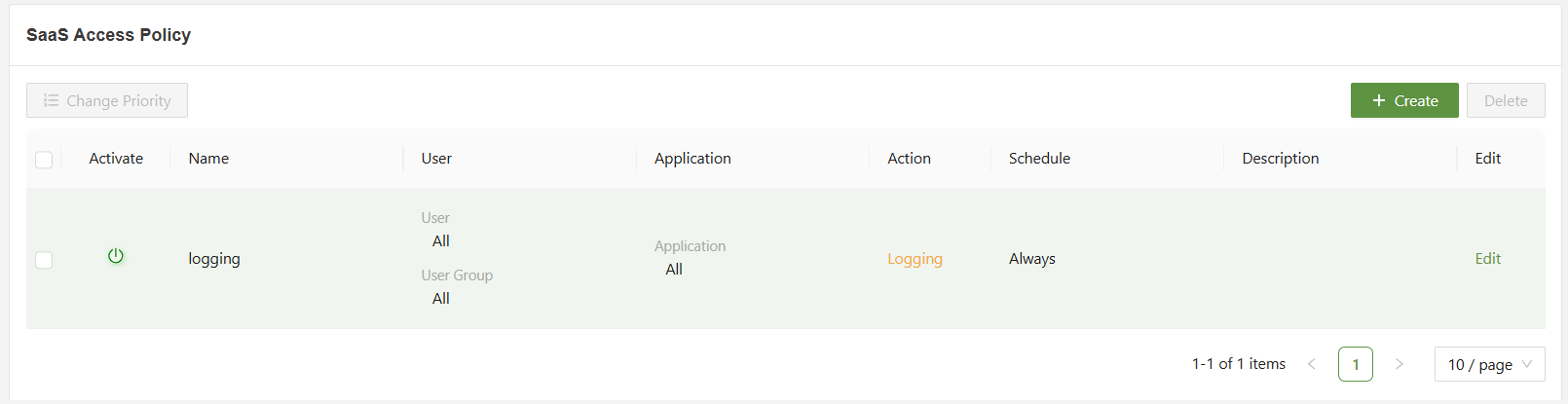The image size is (1568, 404).
Task: Open the Change Priority option
Action: (x=107, y=100)
